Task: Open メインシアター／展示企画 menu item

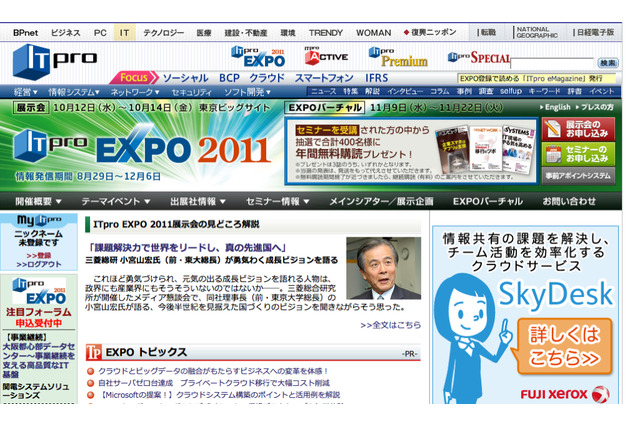Action: click(x=382, y=201)
